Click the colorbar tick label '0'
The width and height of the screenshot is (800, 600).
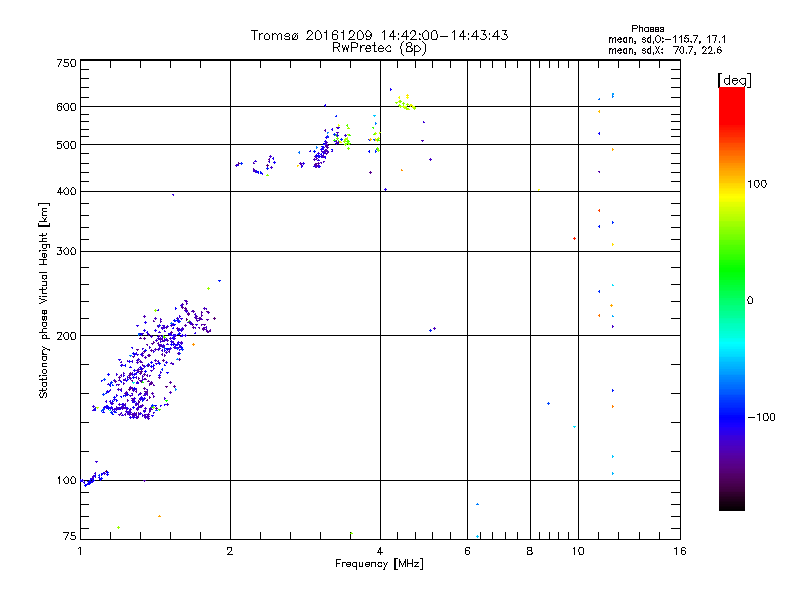click(750, 301)
